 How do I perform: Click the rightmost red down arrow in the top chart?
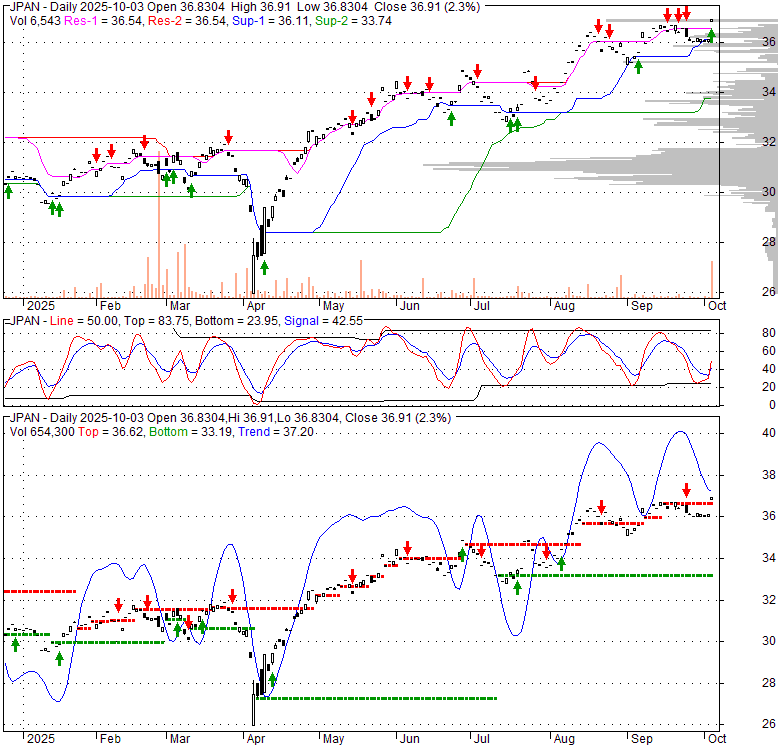[687, 14]
